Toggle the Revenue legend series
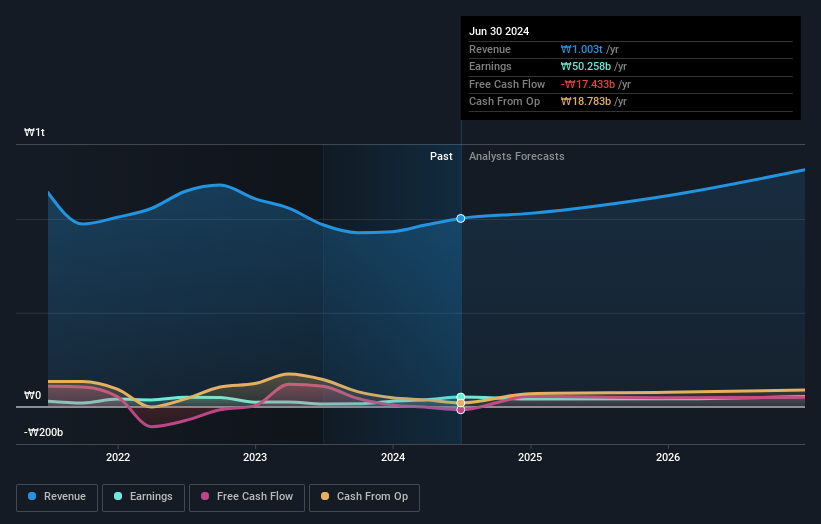This screenshot has height=524, width=821. pyautogui.click(x=57, y=497)
